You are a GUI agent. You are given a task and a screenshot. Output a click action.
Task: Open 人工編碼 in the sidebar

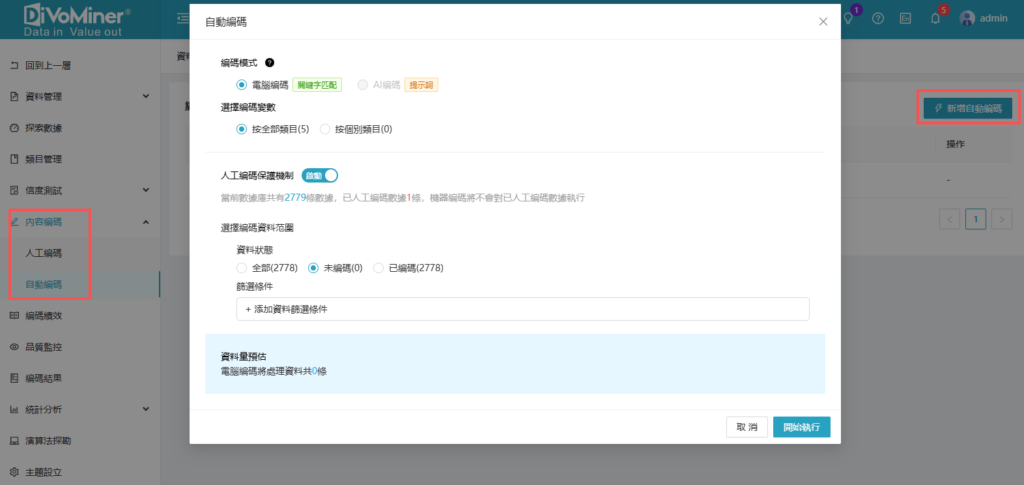coord(43,253)
